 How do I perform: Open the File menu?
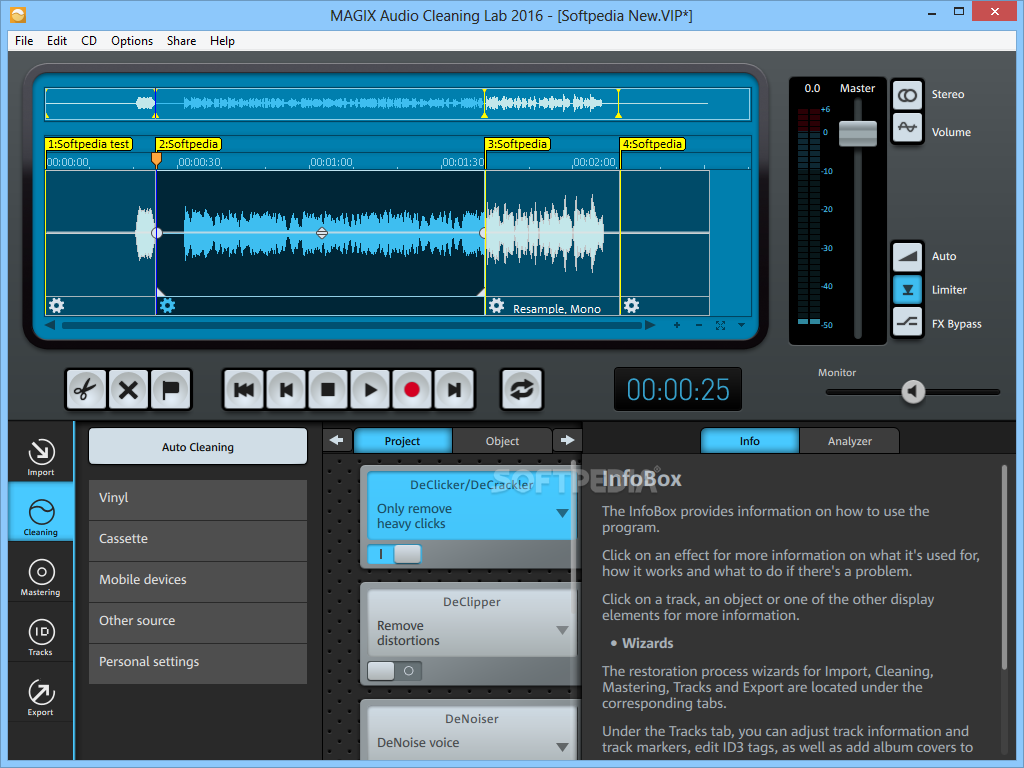point(24,40)
